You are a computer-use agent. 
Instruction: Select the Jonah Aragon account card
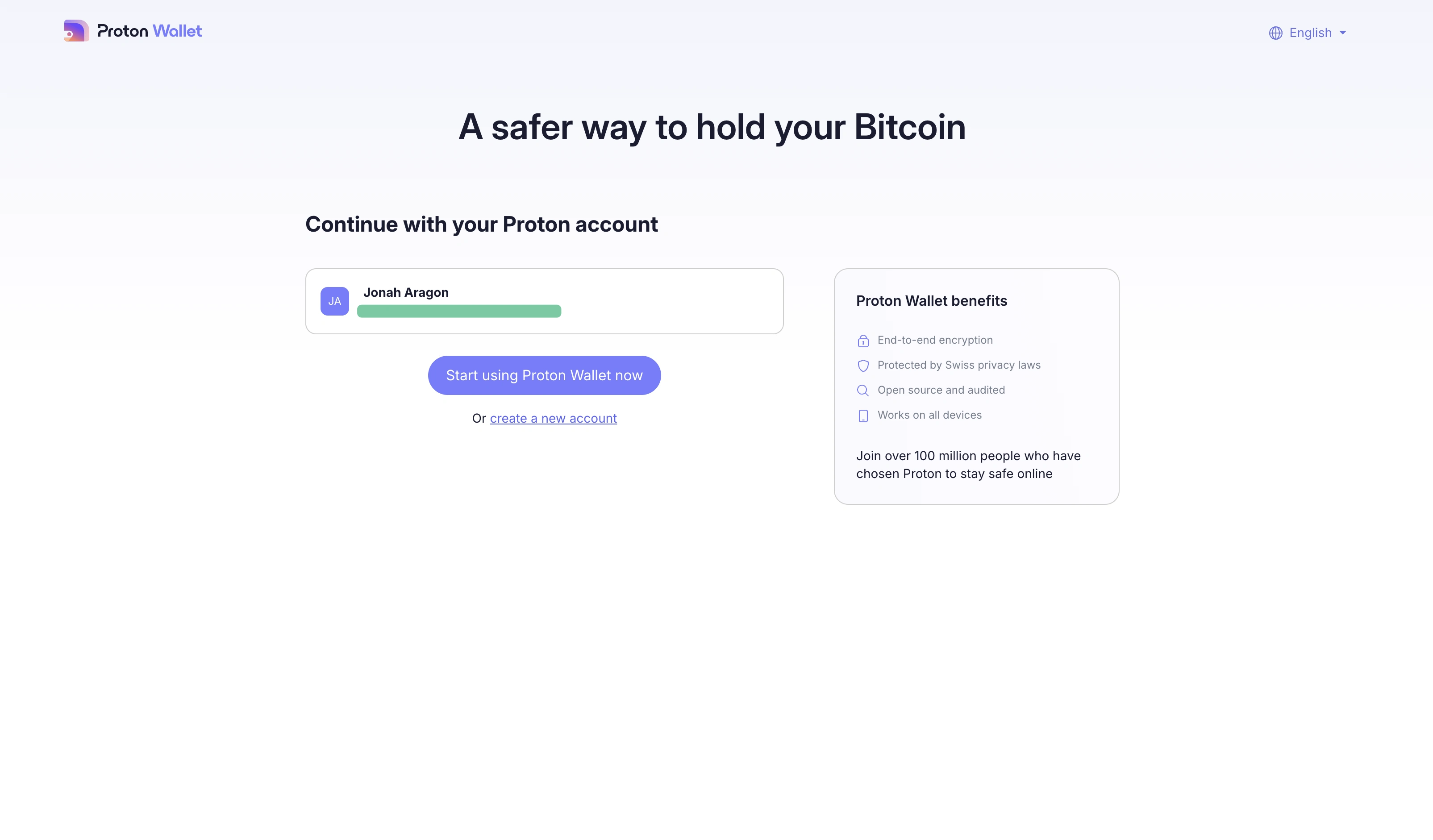544,301
